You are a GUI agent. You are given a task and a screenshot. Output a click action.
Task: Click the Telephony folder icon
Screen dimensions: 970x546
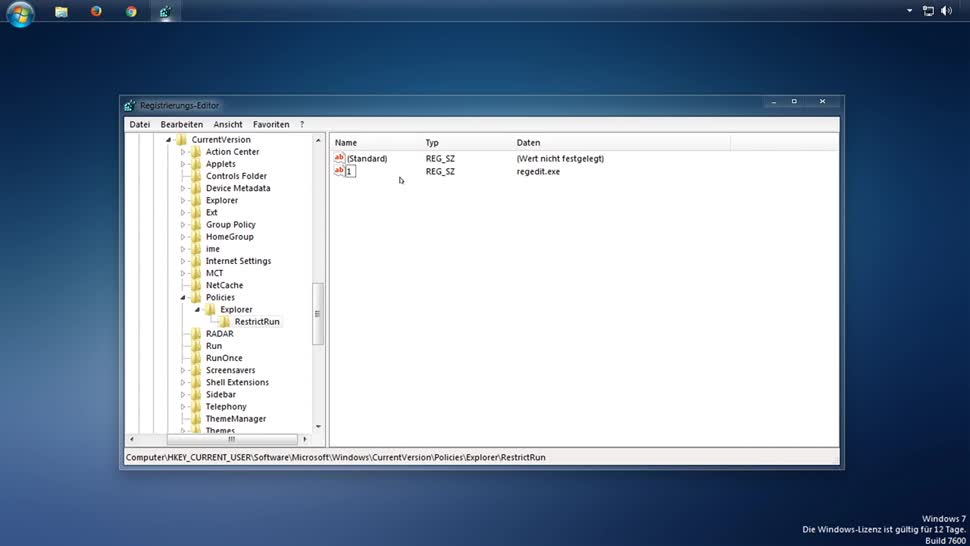point(196,406)
